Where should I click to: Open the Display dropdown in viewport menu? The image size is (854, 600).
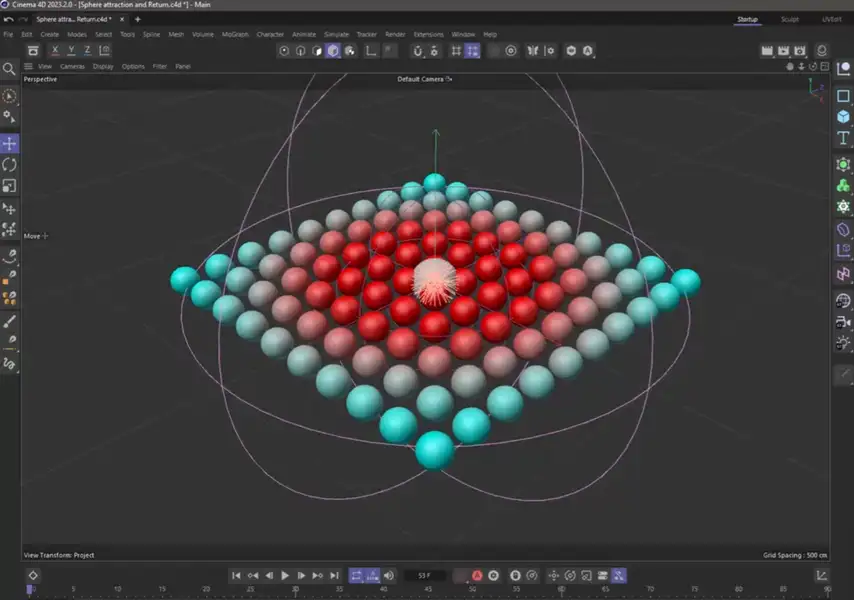click(103, 67)
